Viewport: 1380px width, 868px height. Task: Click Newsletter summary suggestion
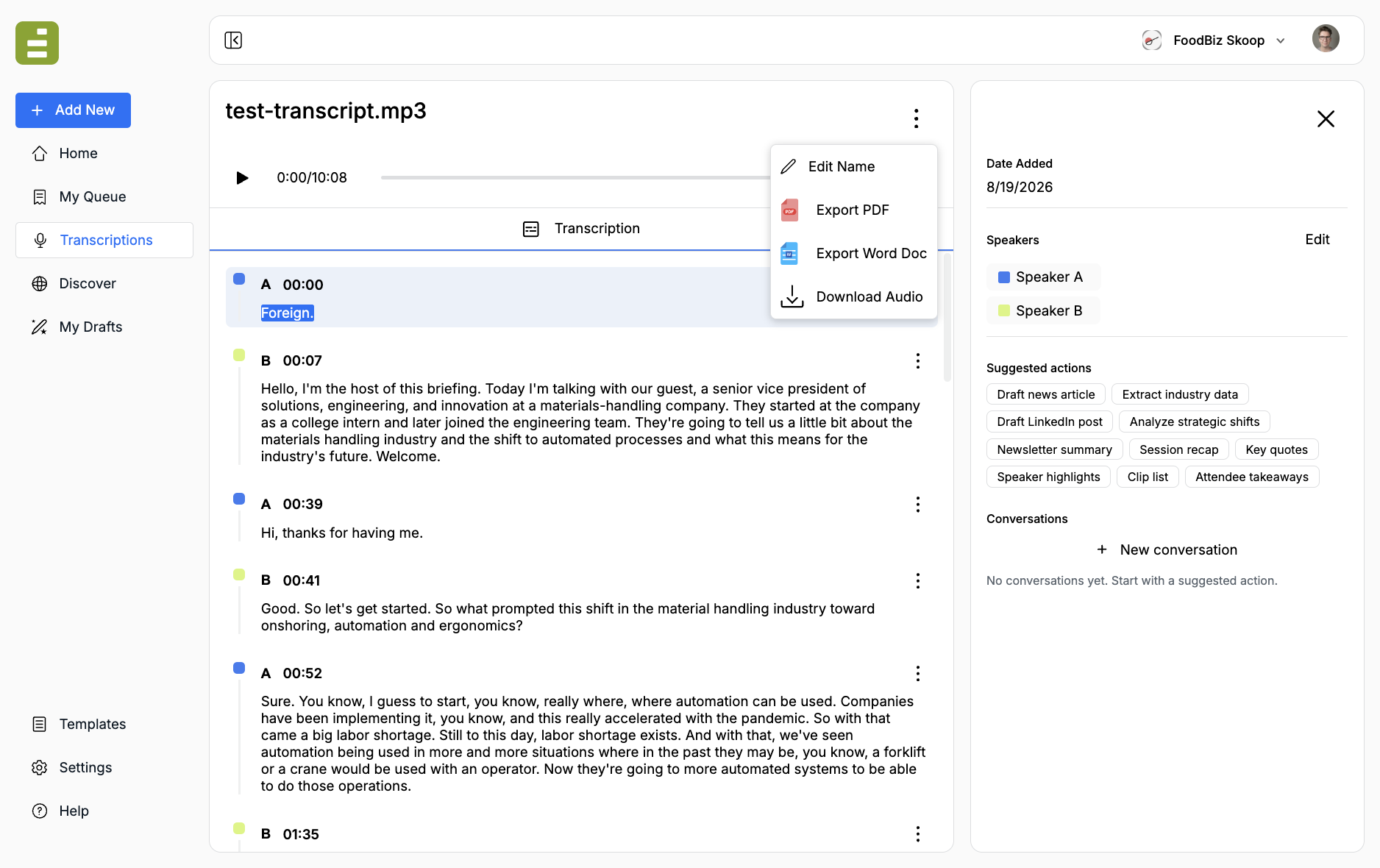1054,449
